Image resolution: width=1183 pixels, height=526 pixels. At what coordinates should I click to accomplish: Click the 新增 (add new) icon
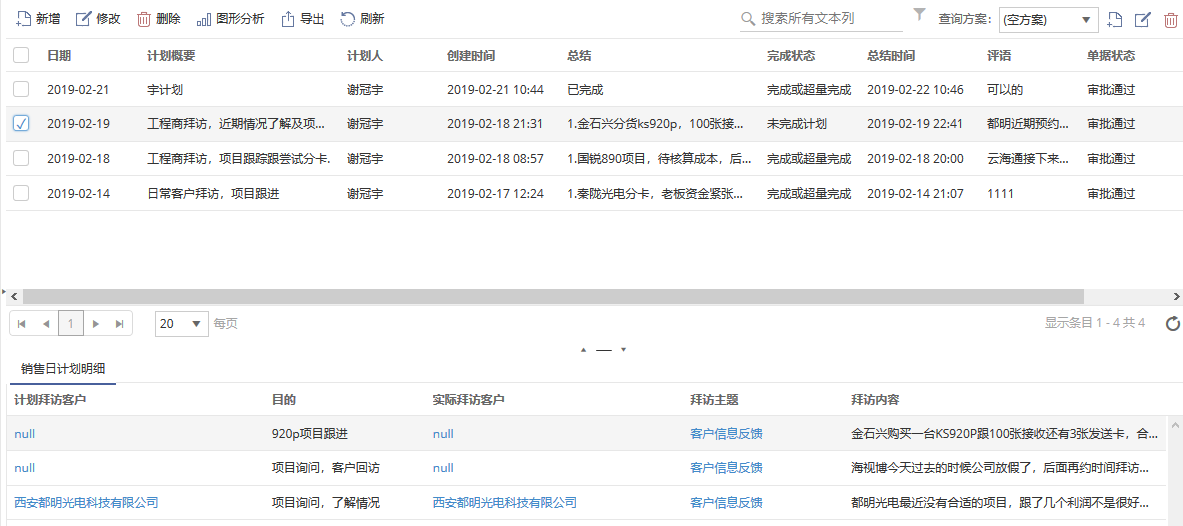tap(22, 19)
